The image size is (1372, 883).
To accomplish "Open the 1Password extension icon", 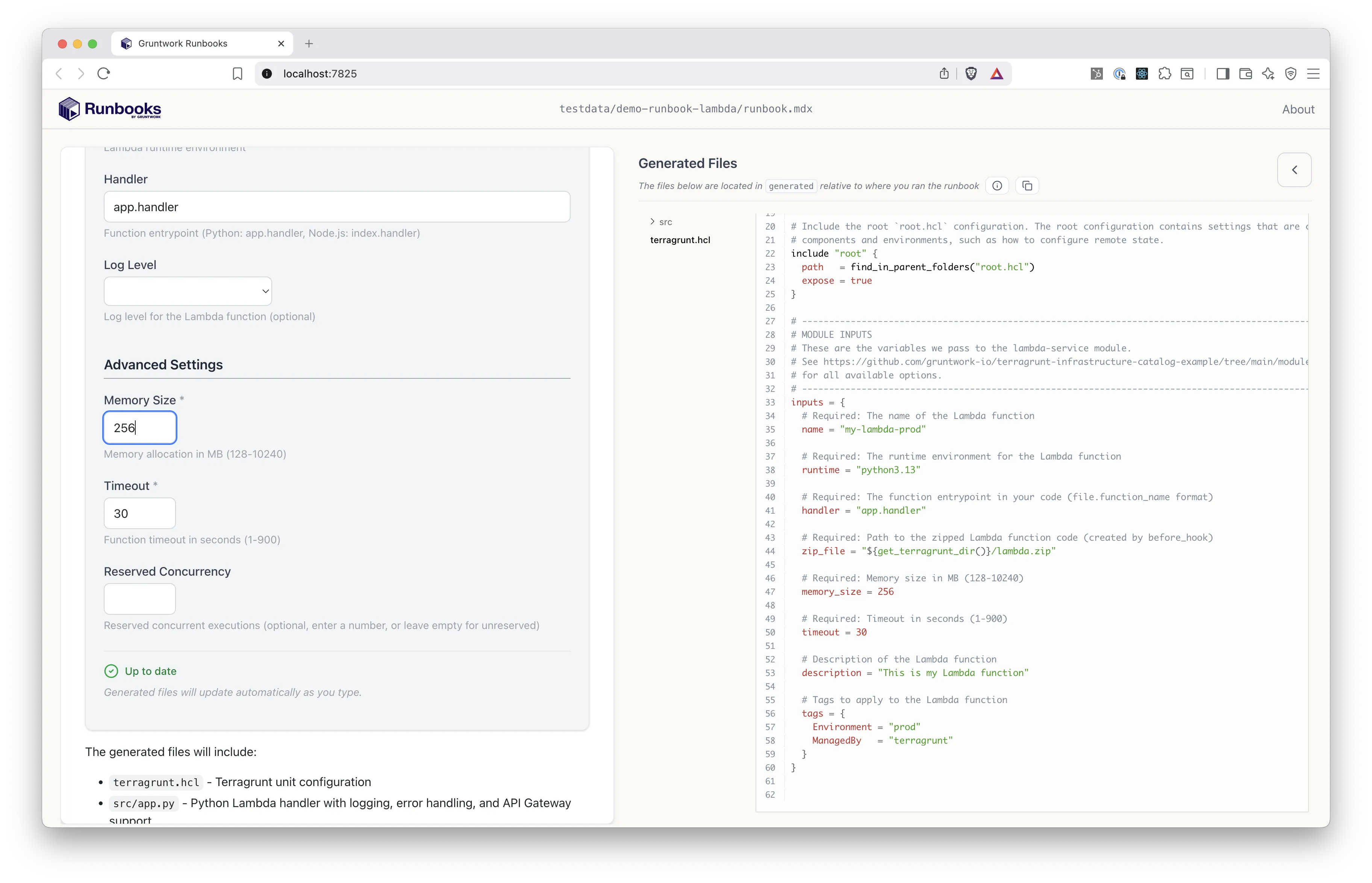I will 1120,73.
